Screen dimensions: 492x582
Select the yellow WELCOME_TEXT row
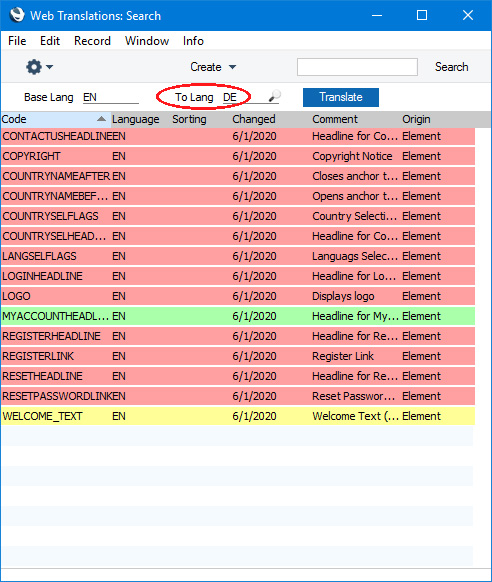(x=238, y=416)
